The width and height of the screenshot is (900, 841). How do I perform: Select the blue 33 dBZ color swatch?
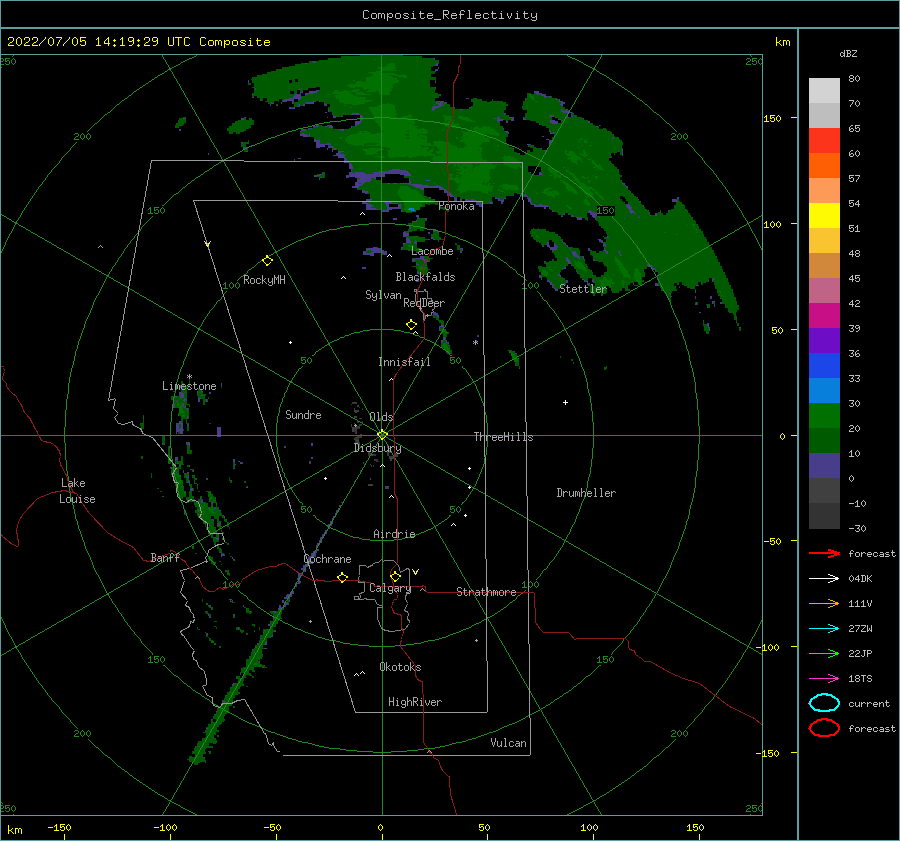(x=824, y=366)
